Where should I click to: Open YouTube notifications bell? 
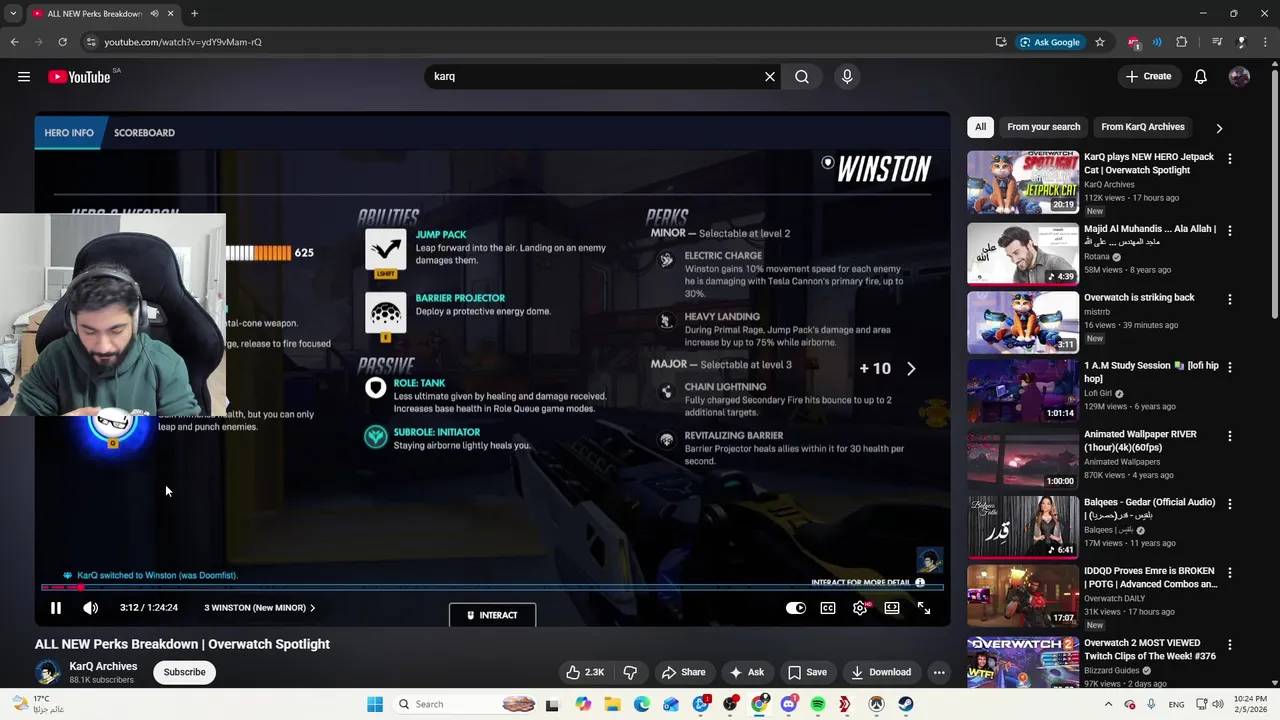pyautogui.click(x=1201, y=77)
